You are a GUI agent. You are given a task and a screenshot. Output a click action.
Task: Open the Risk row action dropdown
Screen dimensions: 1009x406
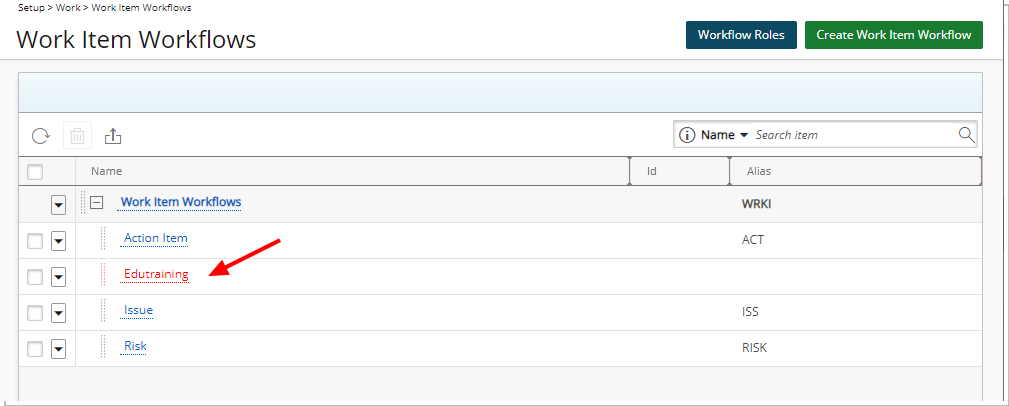point(59,349)
